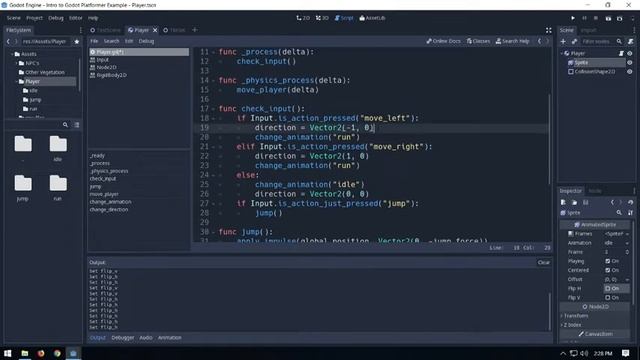640x360 pixels.
Task: Collapse the Player node in Scene tree
Action: click(562, 53)
